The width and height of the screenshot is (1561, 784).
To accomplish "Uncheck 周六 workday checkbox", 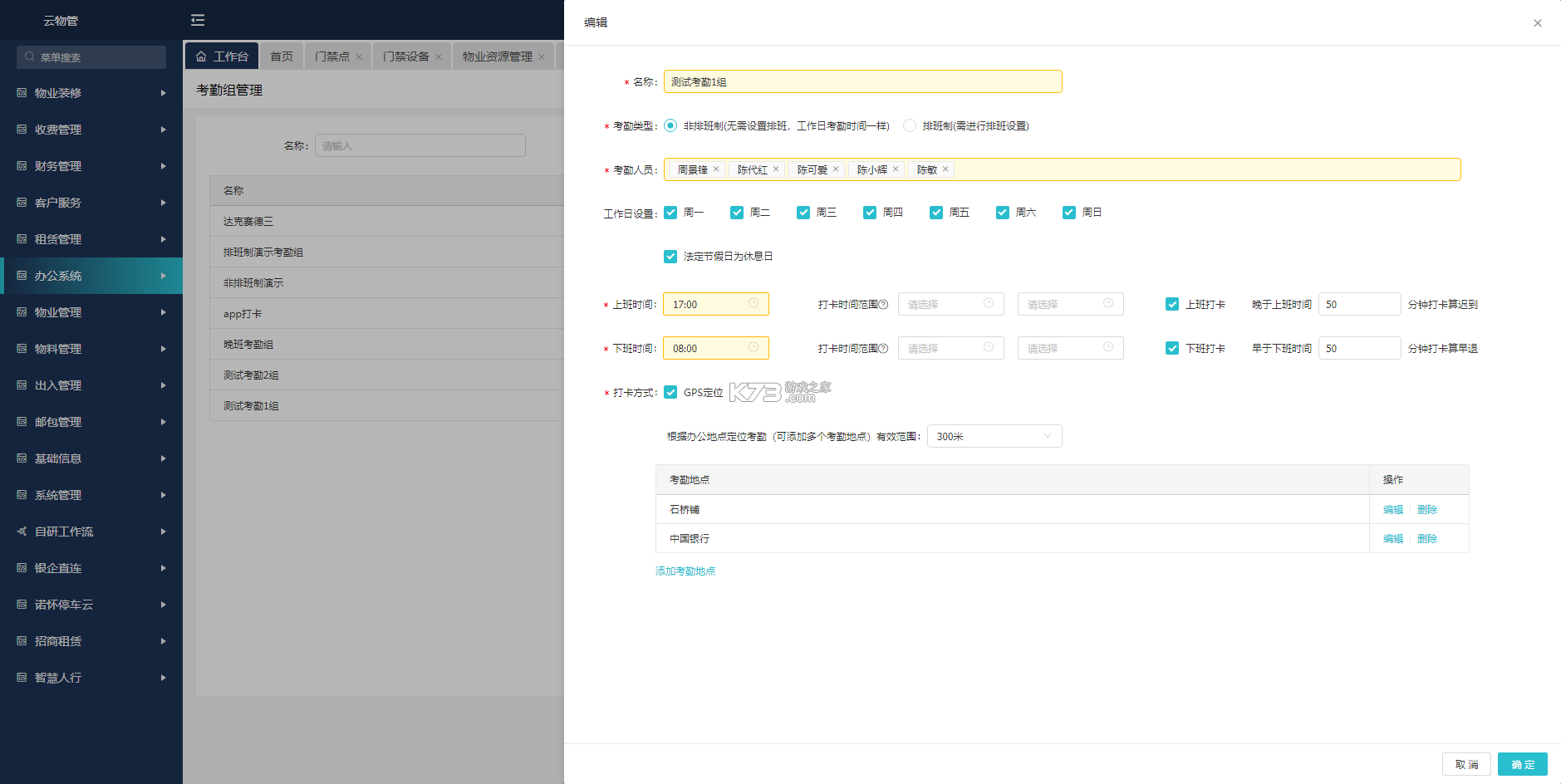I will click(x=1003, y=213).
